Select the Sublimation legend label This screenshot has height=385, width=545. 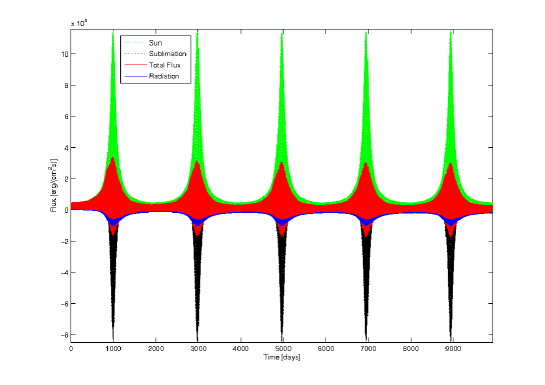point(168,54)
